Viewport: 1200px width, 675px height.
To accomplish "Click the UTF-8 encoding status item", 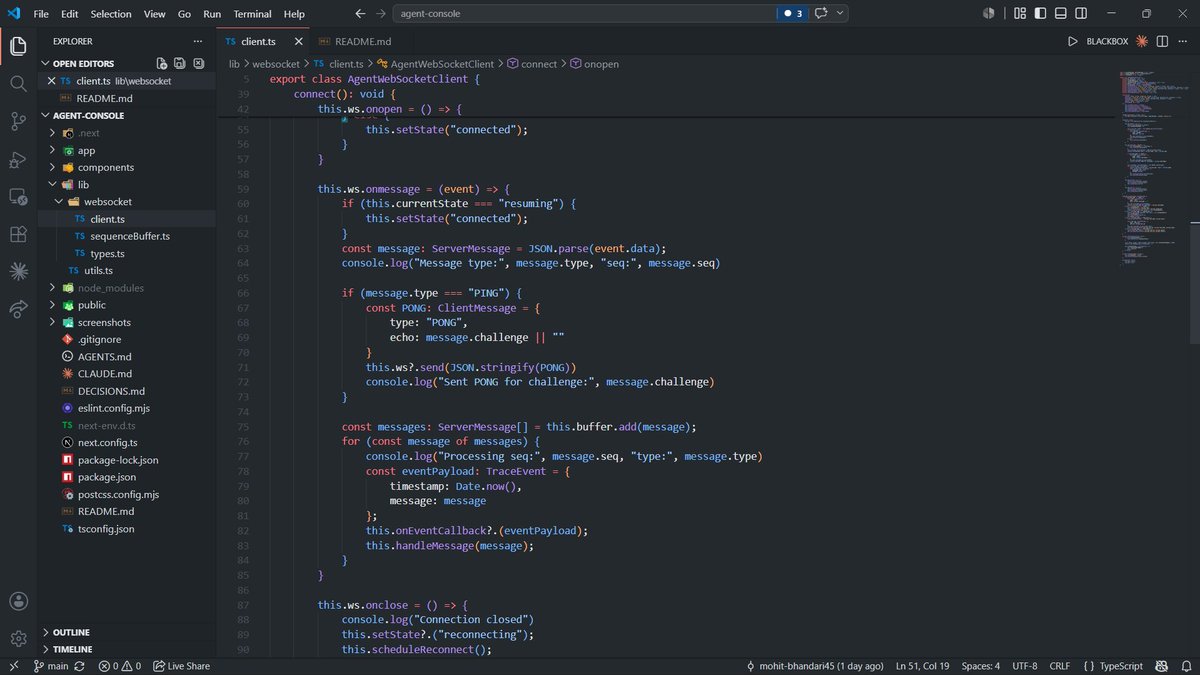I will click(1024, 666).
